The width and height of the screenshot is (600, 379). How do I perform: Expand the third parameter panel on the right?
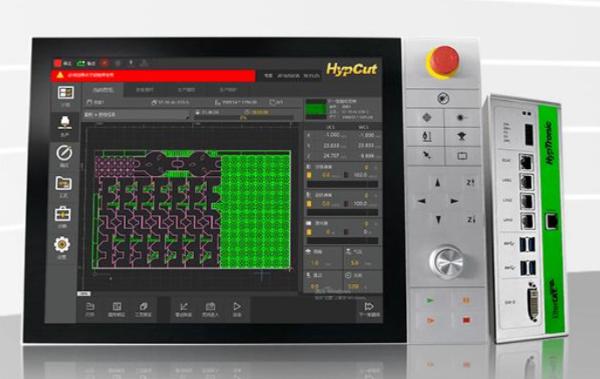click(x=342, y=224)
